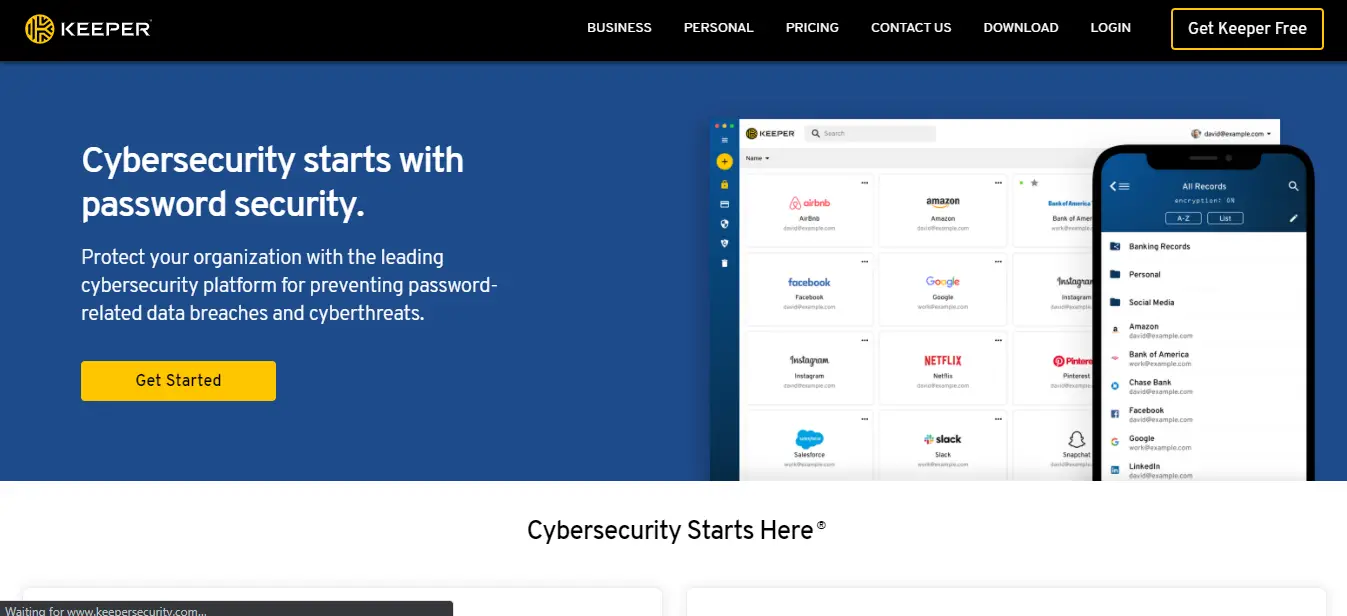This screenshot has height=616, width=1347.
Task: Click the trash icon in vault sidebar
Action: pos(725,263)
